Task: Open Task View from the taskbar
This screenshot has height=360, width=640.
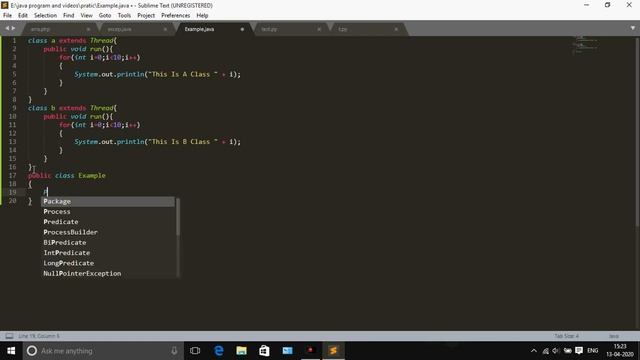Action: [195, 351]
